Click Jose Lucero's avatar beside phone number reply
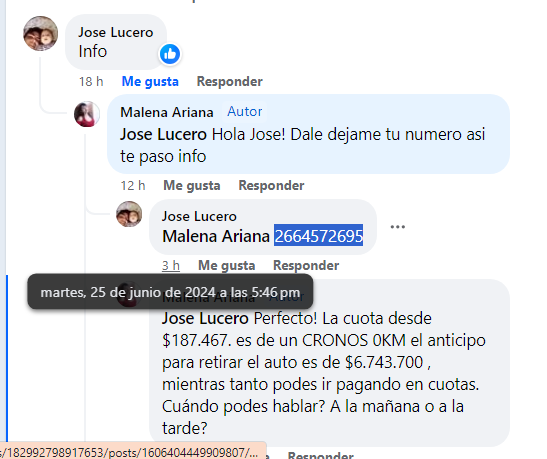547x459 pixels. 129,214
